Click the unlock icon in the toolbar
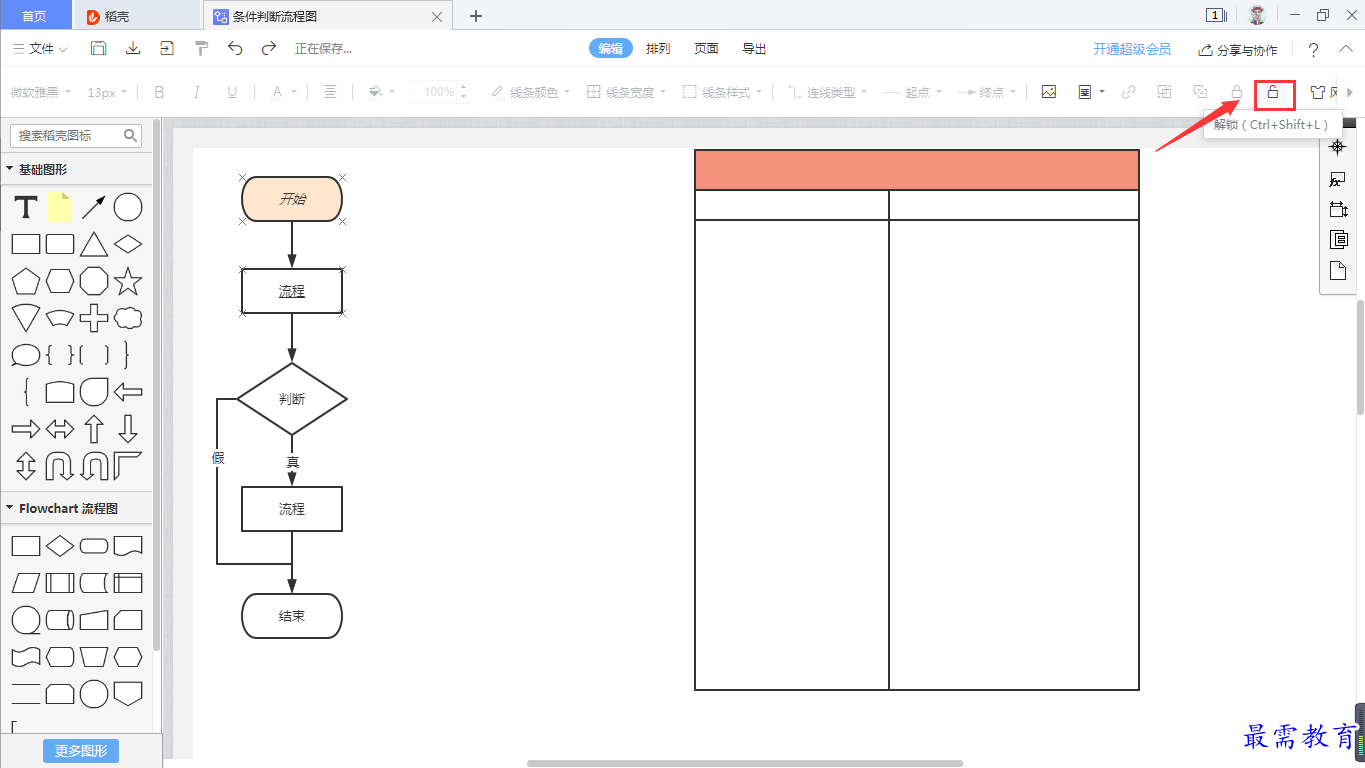 pyautogui.click(x=1273, y=92)
